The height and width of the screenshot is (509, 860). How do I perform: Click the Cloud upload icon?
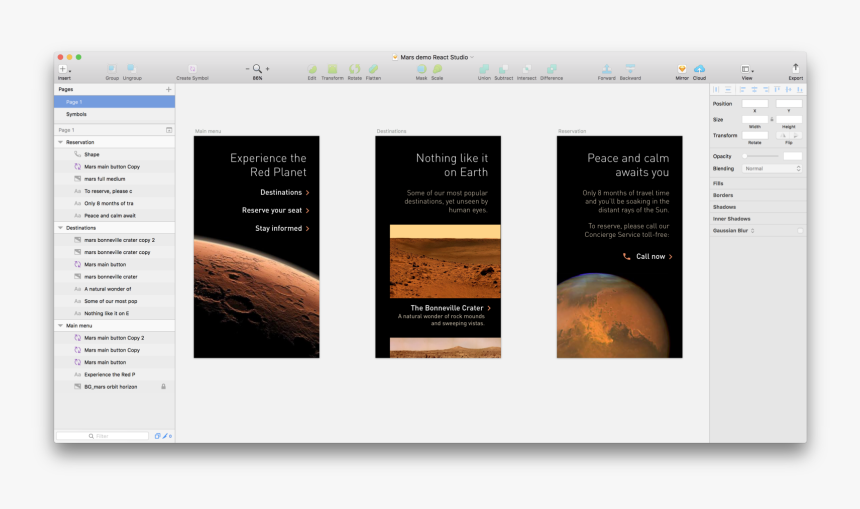(x=699, y=69)
